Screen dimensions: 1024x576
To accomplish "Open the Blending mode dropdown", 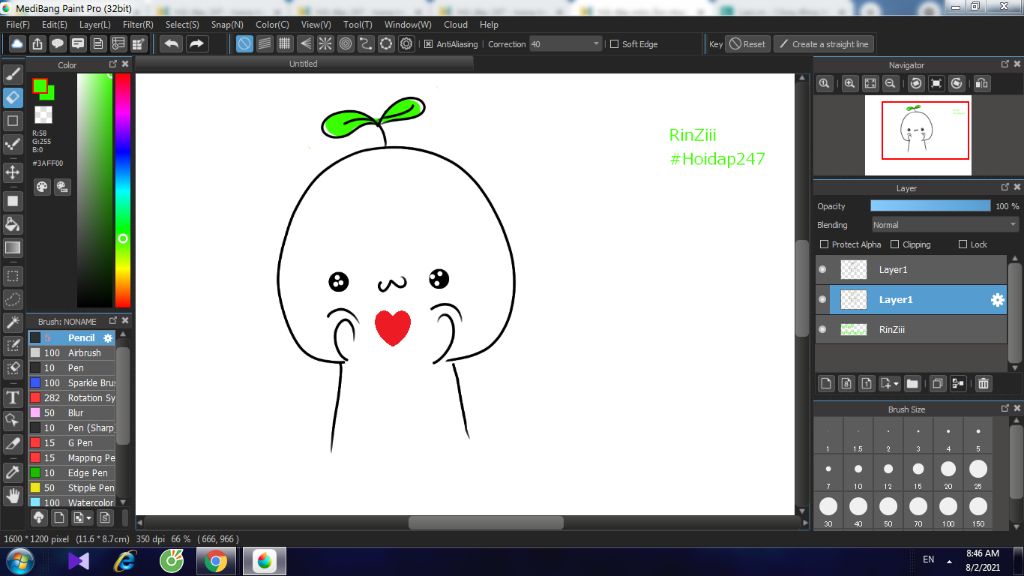I will [943, 225].
